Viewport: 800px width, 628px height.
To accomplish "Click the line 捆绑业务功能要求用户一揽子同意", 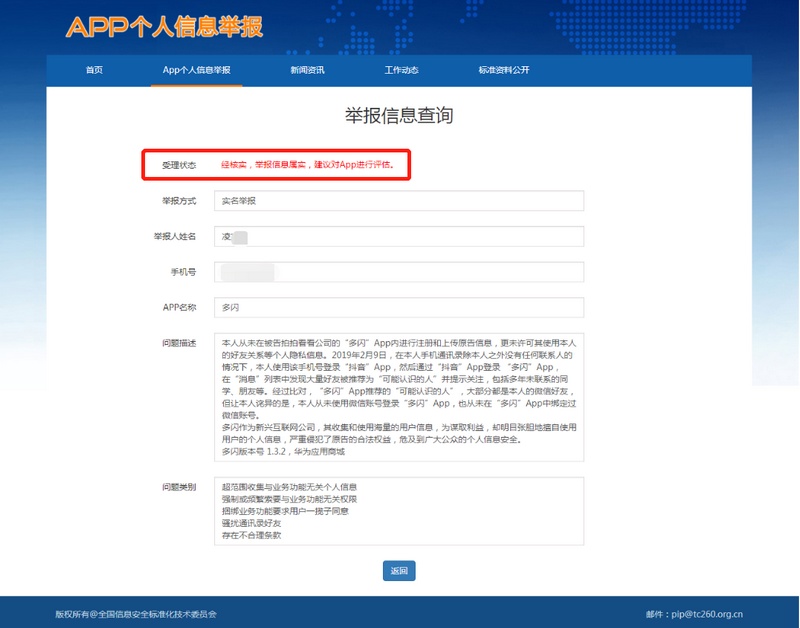I will pos(285,511).
